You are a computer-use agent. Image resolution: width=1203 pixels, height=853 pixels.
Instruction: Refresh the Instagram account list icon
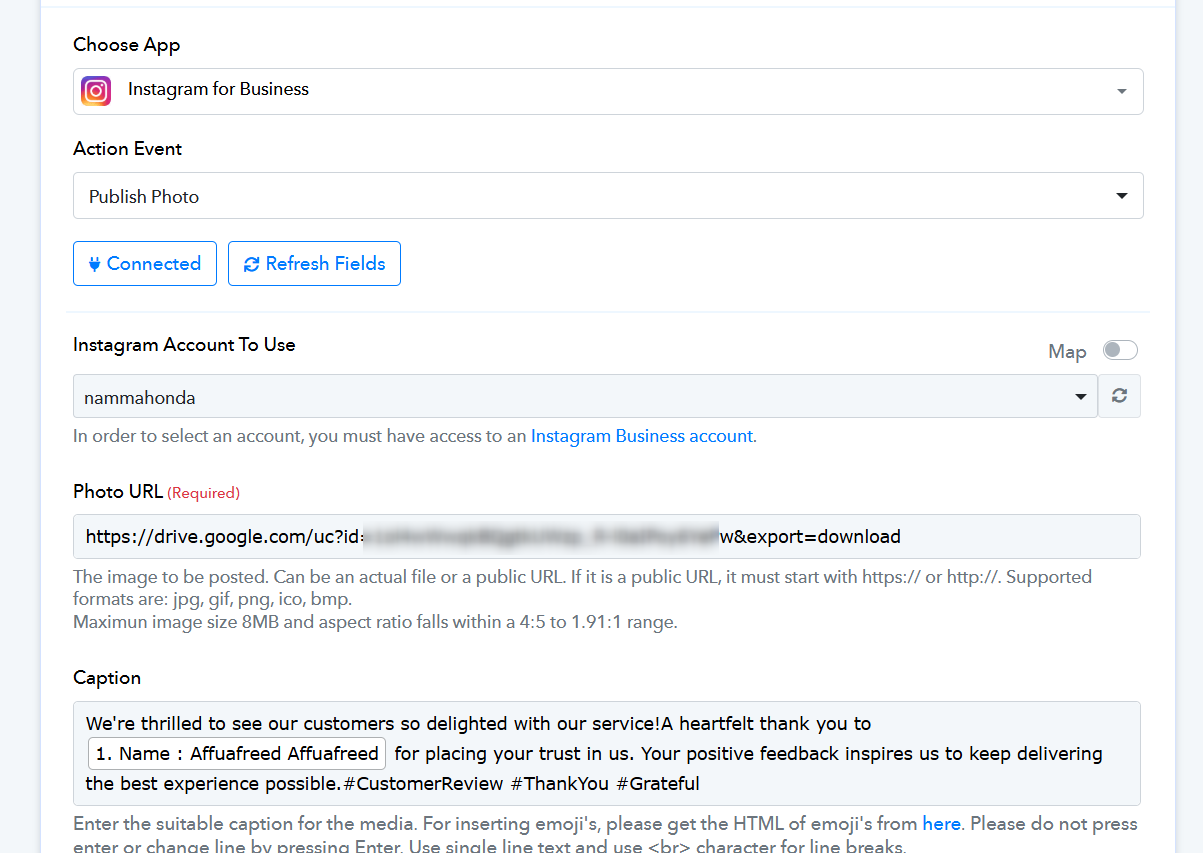[1120, 396]
